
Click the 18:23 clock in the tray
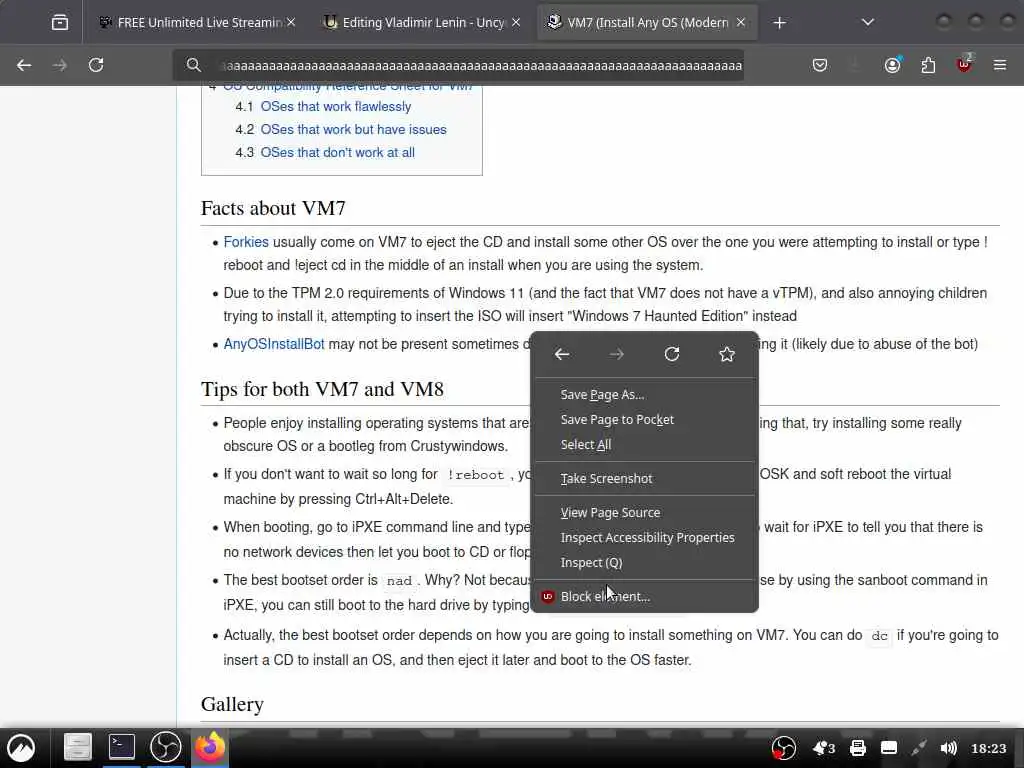989,748
